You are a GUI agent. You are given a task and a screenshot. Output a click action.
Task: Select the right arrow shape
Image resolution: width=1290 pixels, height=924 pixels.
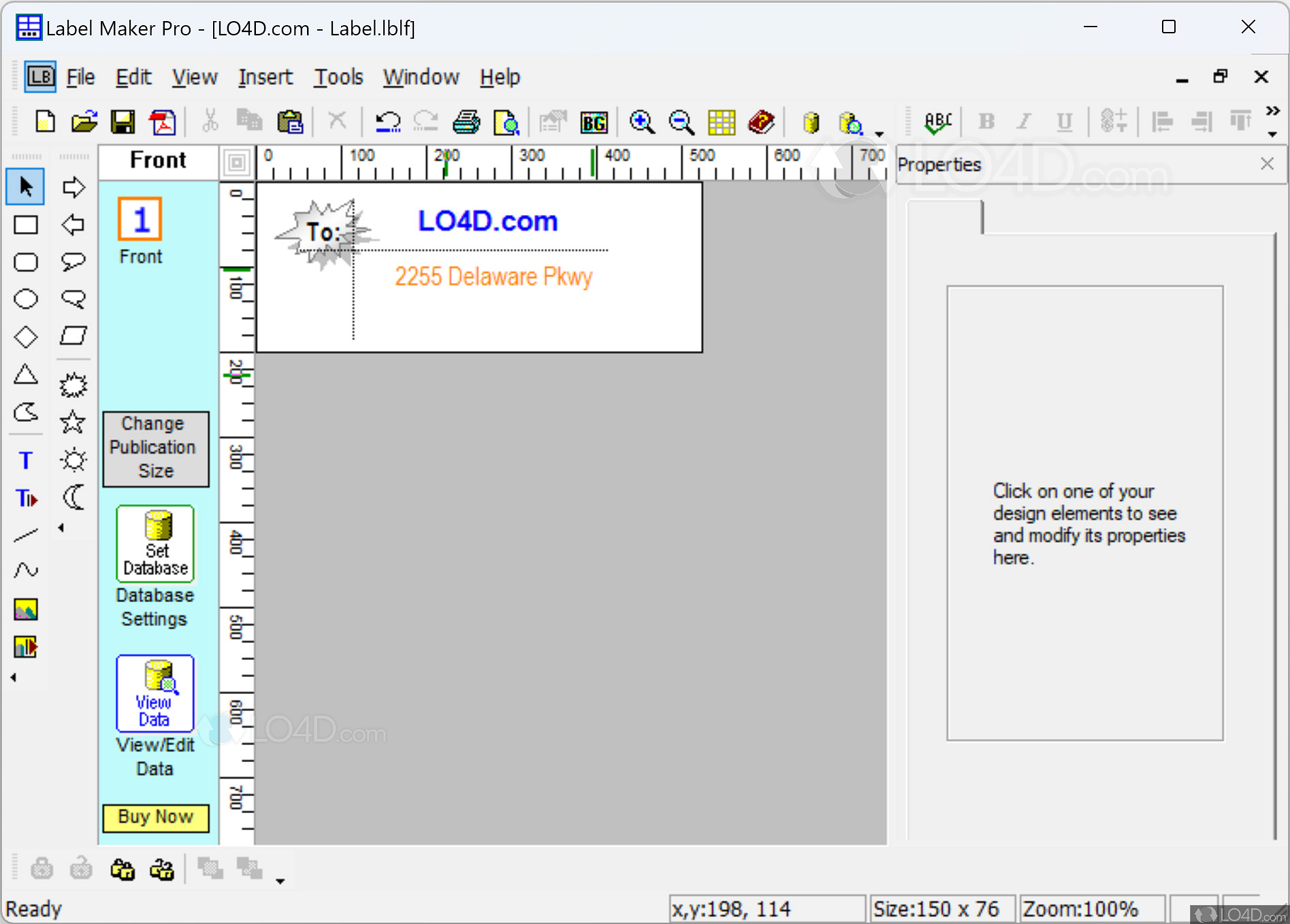tap(74, 187)
